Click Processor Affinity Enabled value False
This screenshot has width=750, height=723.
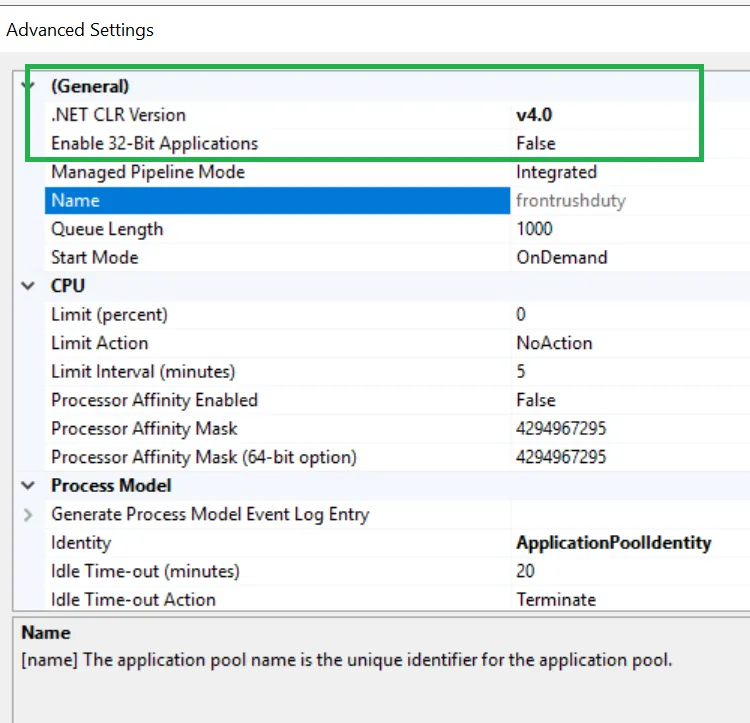[536, 400]
